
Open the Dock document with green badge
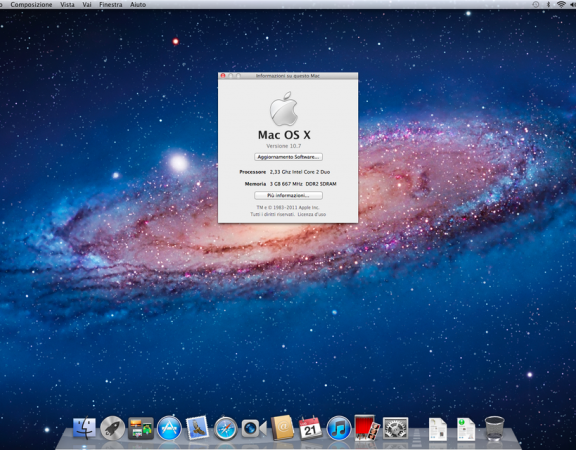click(466, 429)
